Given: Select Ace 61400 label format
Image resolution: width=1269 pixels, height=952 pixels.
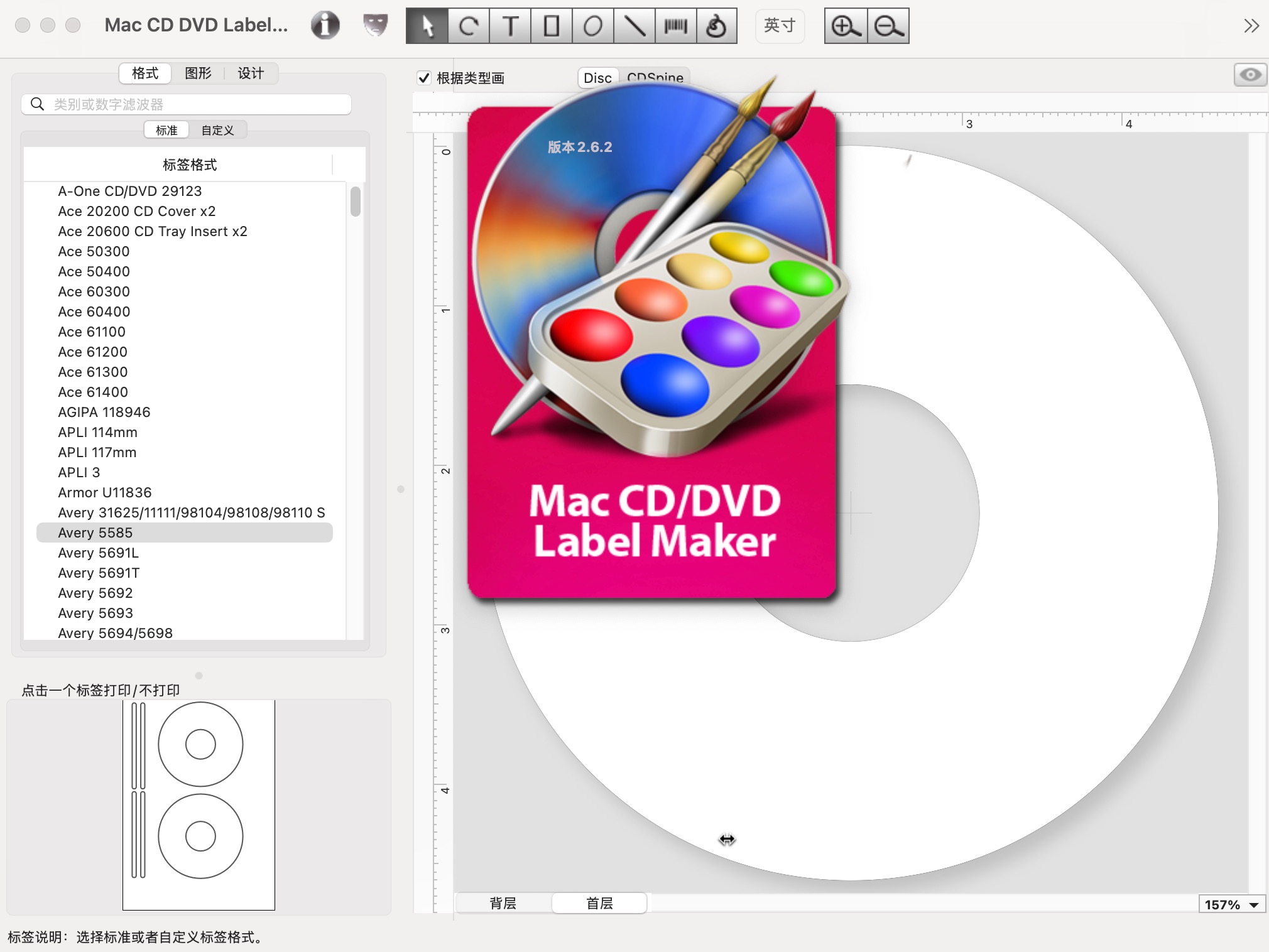Looking at the screenshot, I should click(185, 392).
